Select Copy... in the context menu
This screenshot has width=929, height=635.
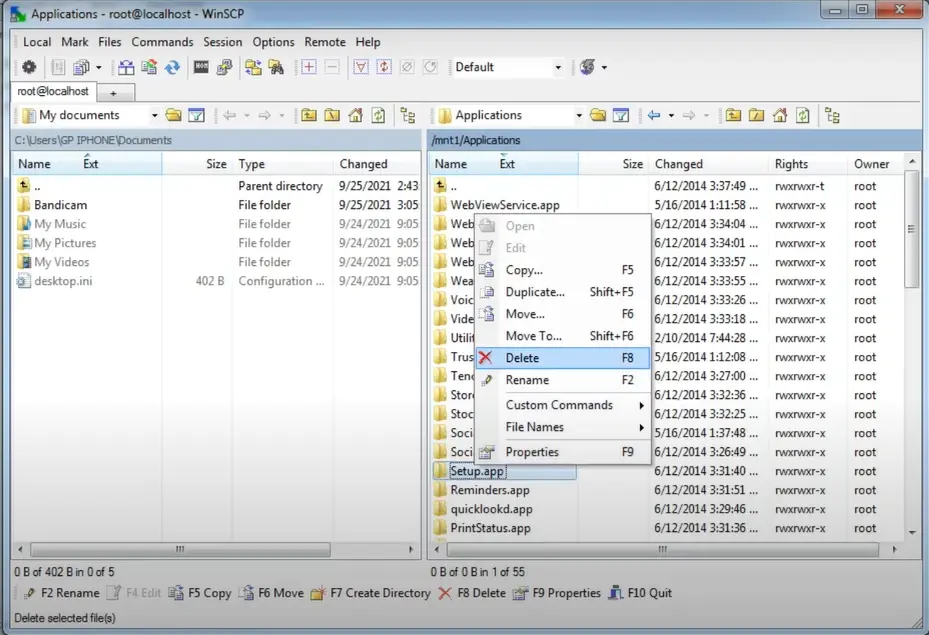[563, 270]
